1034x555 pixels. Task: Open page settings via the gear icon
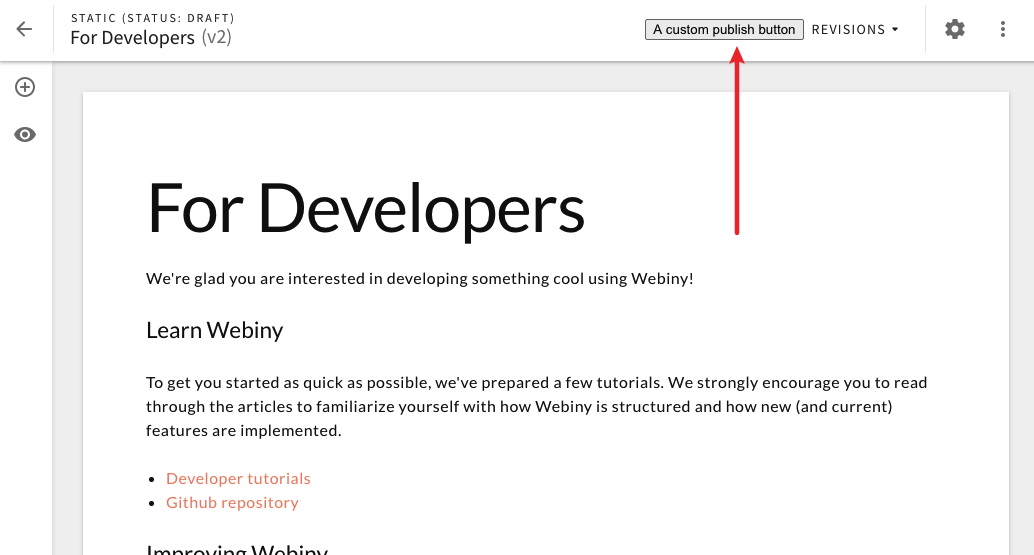click(955, 29)
